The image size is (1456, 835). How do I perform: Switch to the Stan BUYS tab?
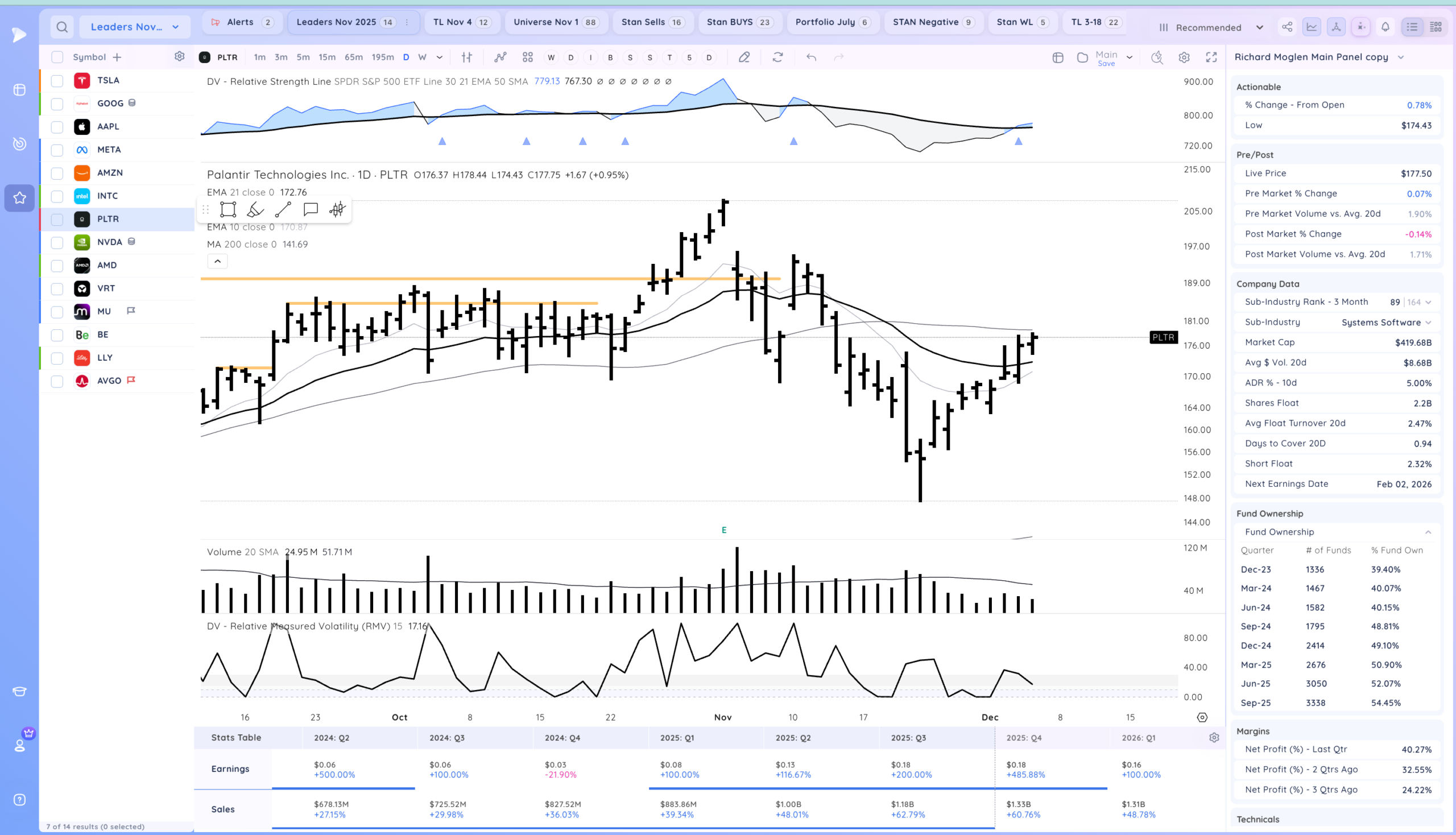pos(739,22)
